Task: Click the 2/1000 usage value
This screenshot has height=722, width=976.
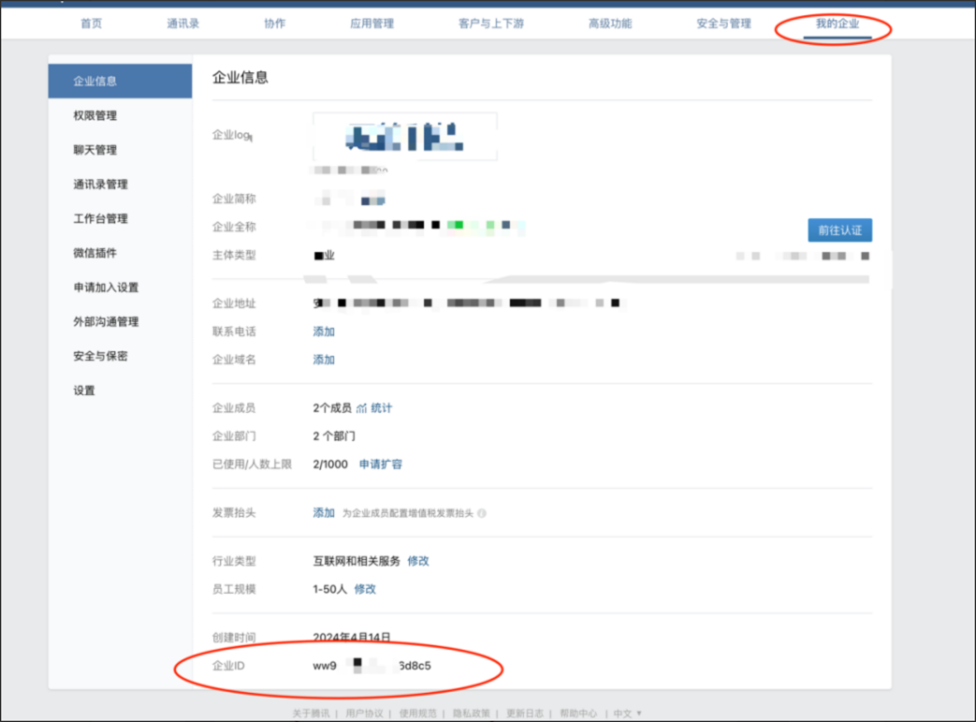Action: (x=331, y=464)
